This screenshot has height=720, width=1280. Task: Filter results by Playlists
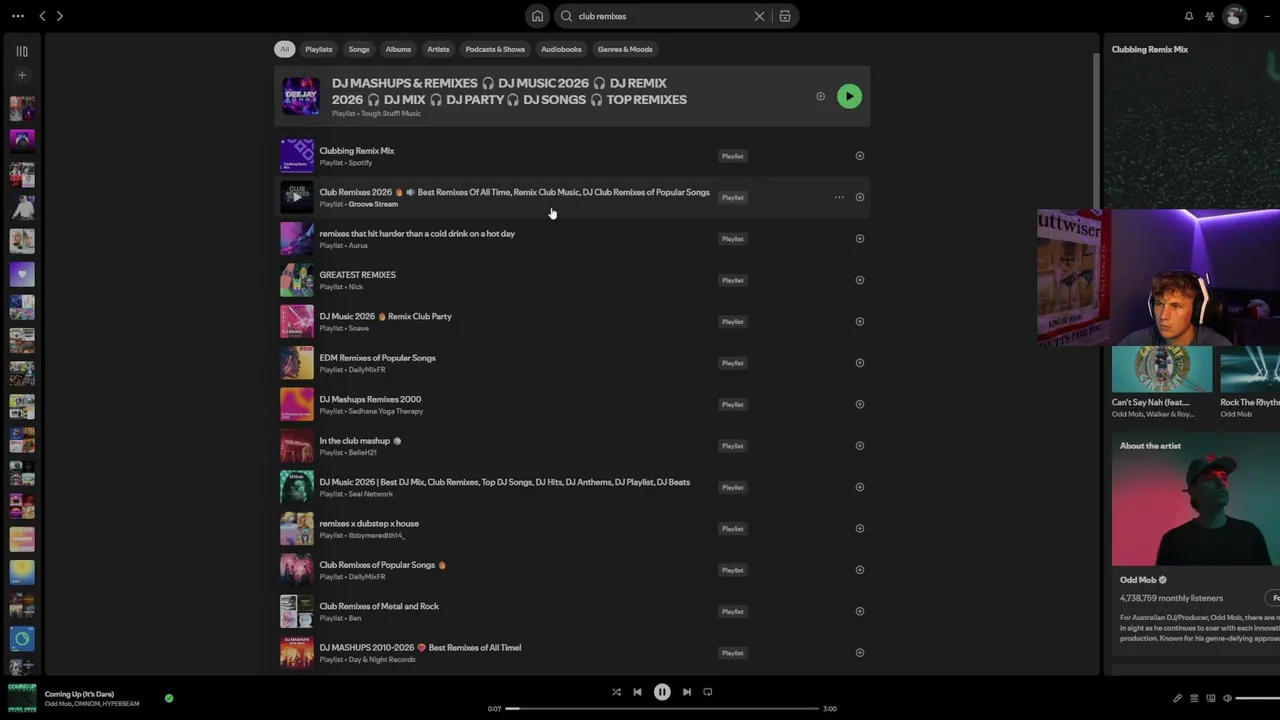click(x=319, y=49)
